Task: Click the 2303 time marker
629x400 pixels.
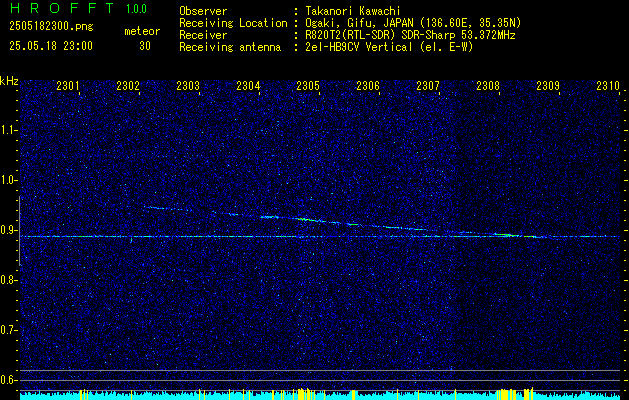Action: tap(188, 85)
